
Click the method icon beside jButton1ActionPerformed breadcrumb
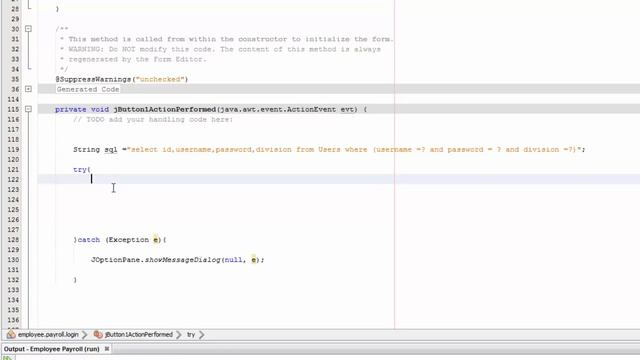tap(98, 335)
